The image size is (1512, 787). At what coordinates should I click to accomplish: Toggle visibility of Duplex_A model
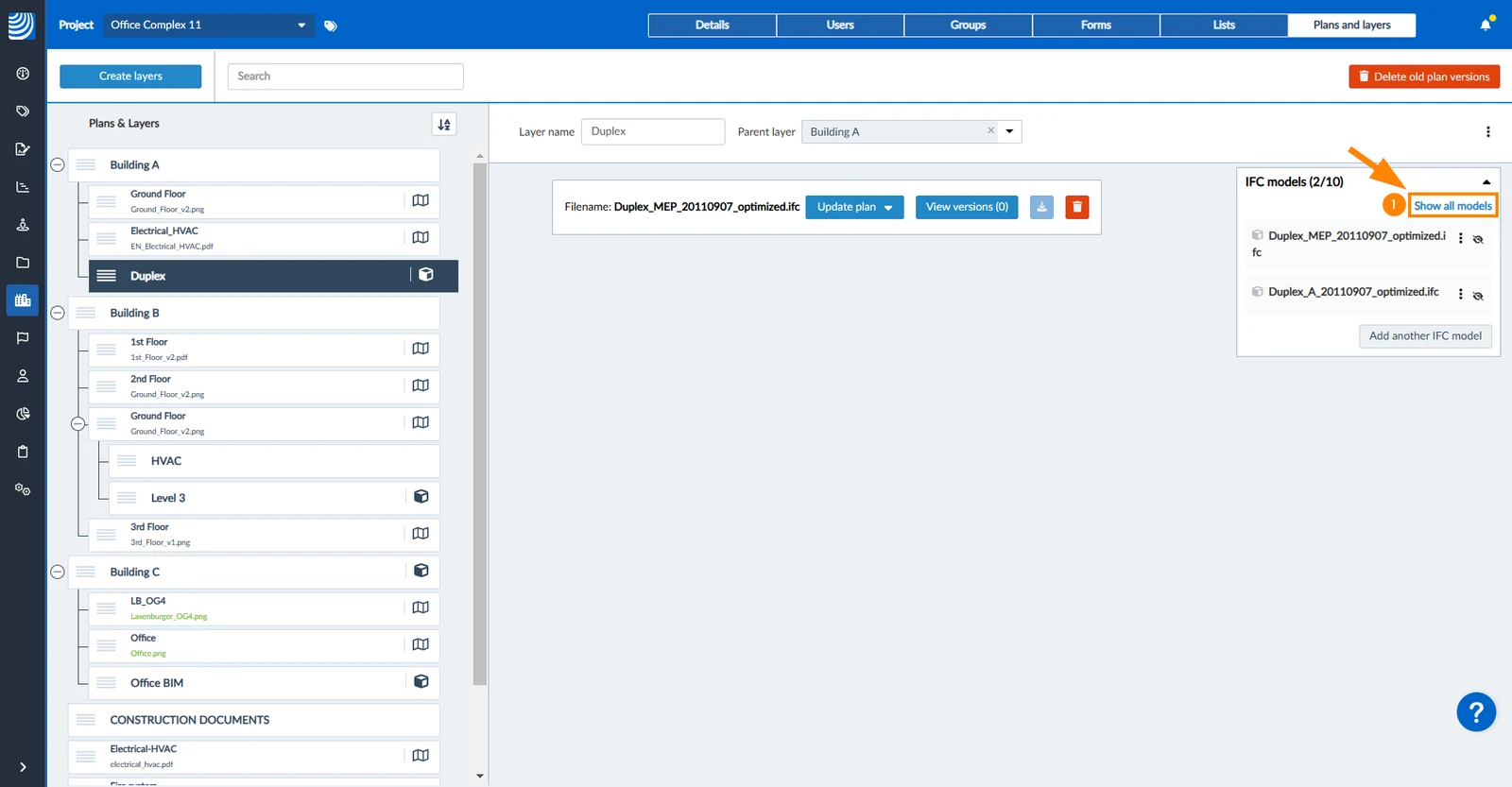[1478, 296]
